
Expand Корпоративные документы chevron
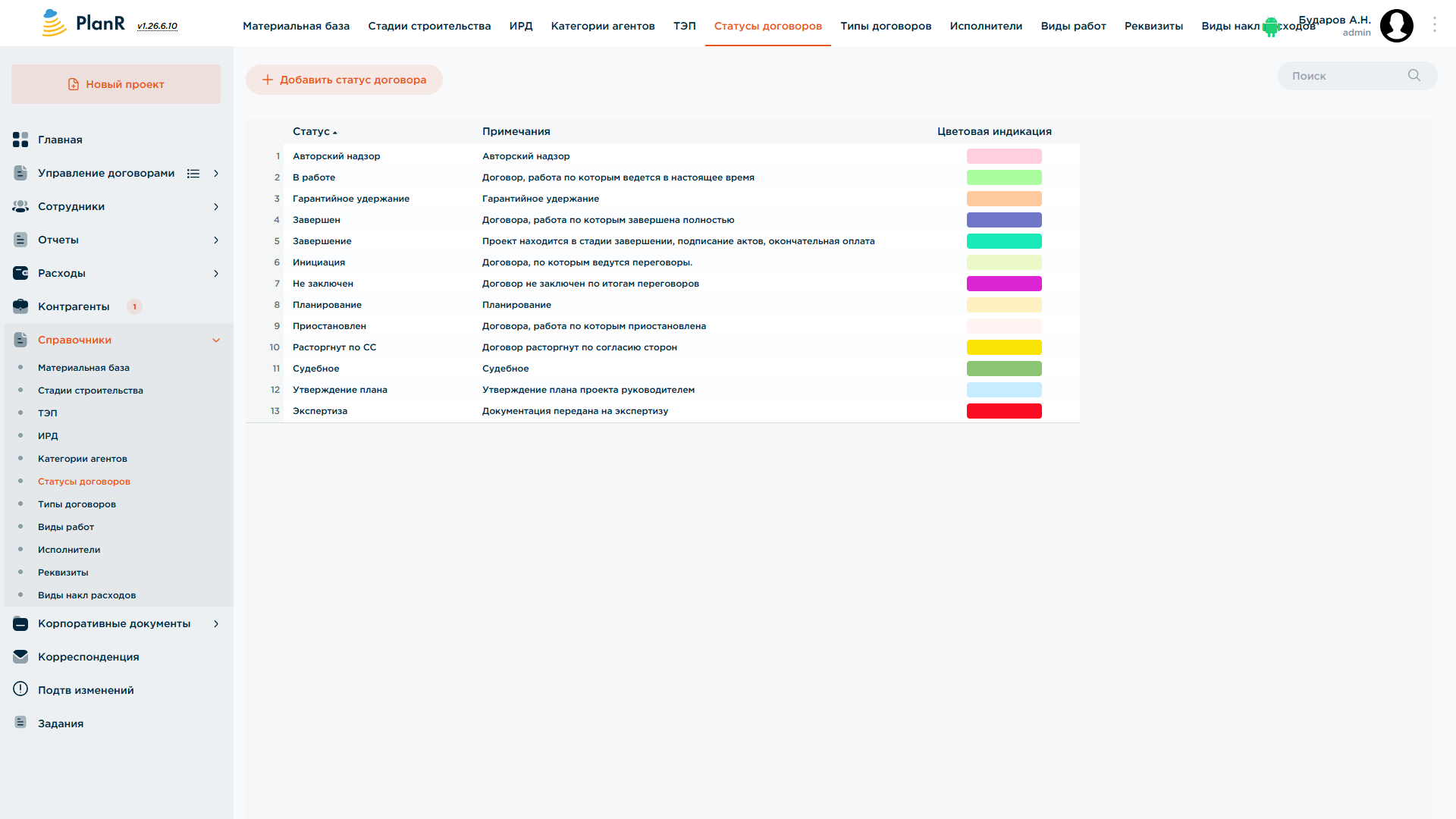point(216,624)
